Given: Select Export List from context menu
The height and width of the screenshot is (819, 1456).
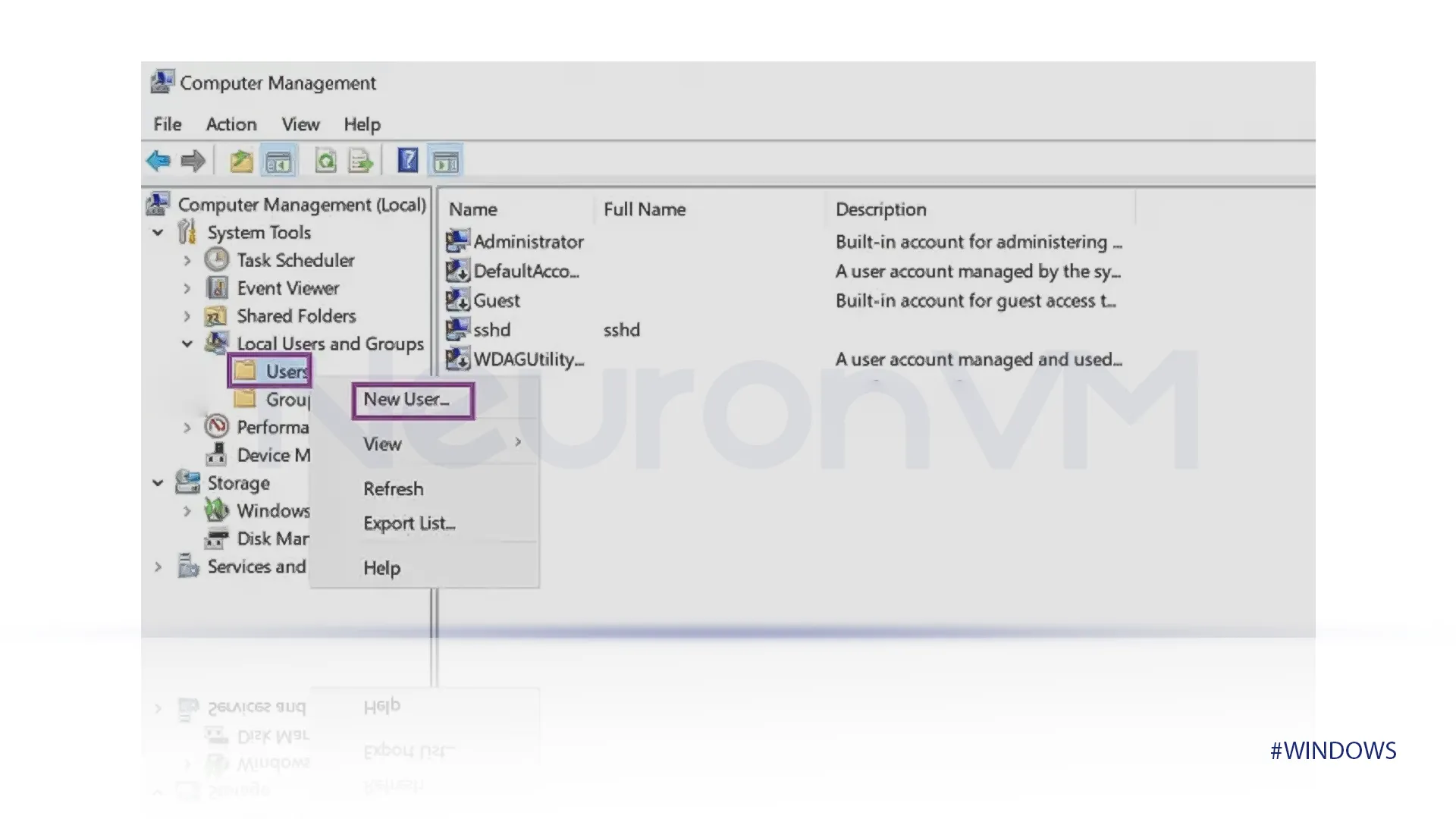Looking at the screenshot, I should coord(409,523).
